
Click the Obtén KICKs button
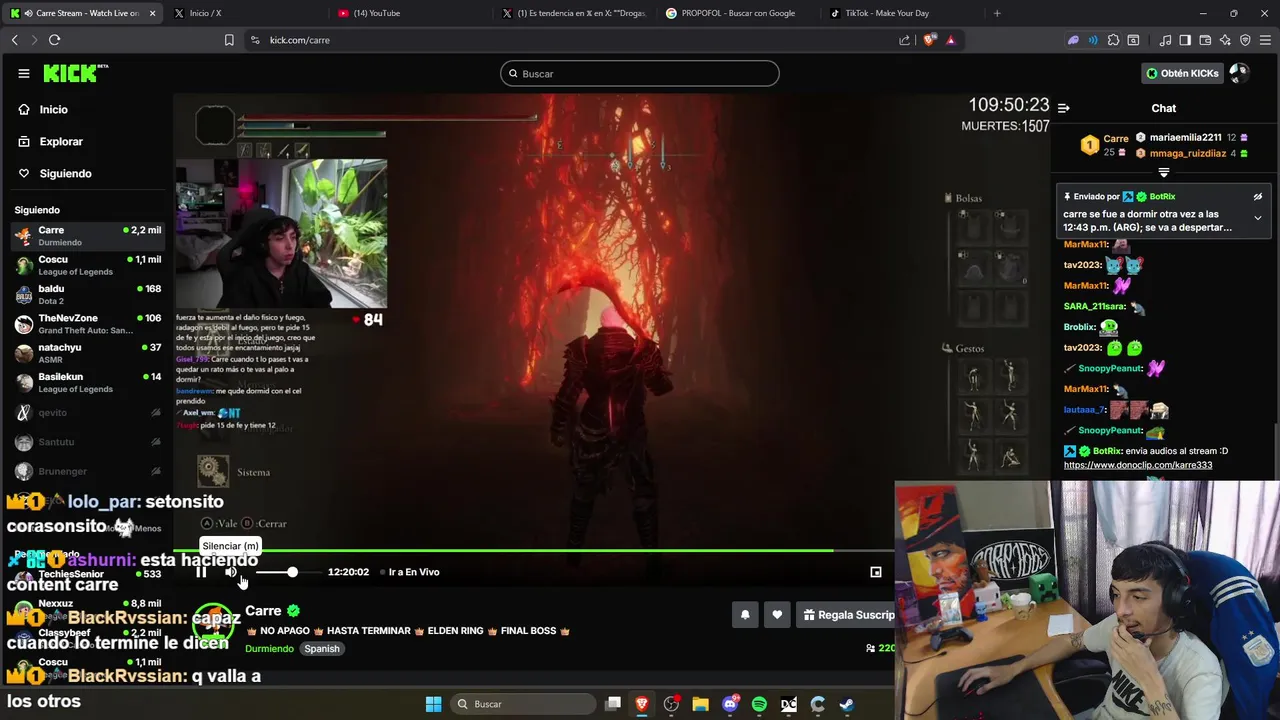pyautogui.click(x=1182, y=73)
